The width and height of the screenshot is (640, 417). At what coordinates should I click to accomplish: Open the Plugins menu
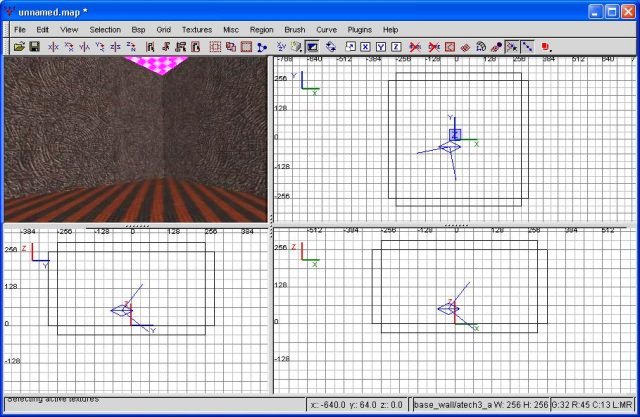point(360,30)
